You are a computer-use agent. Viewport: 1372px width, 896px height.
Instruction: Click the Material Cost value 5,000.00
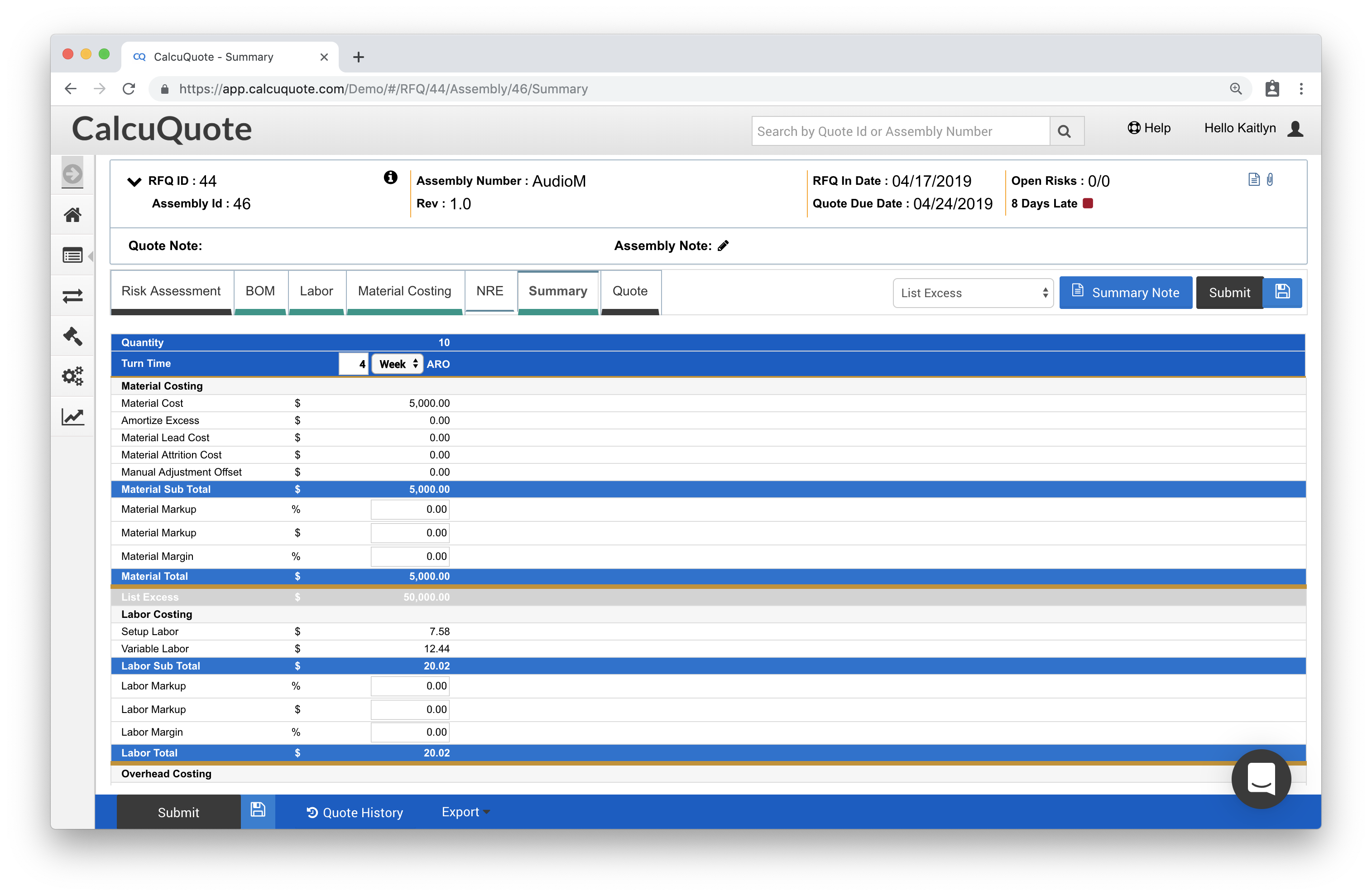(429, 403)
